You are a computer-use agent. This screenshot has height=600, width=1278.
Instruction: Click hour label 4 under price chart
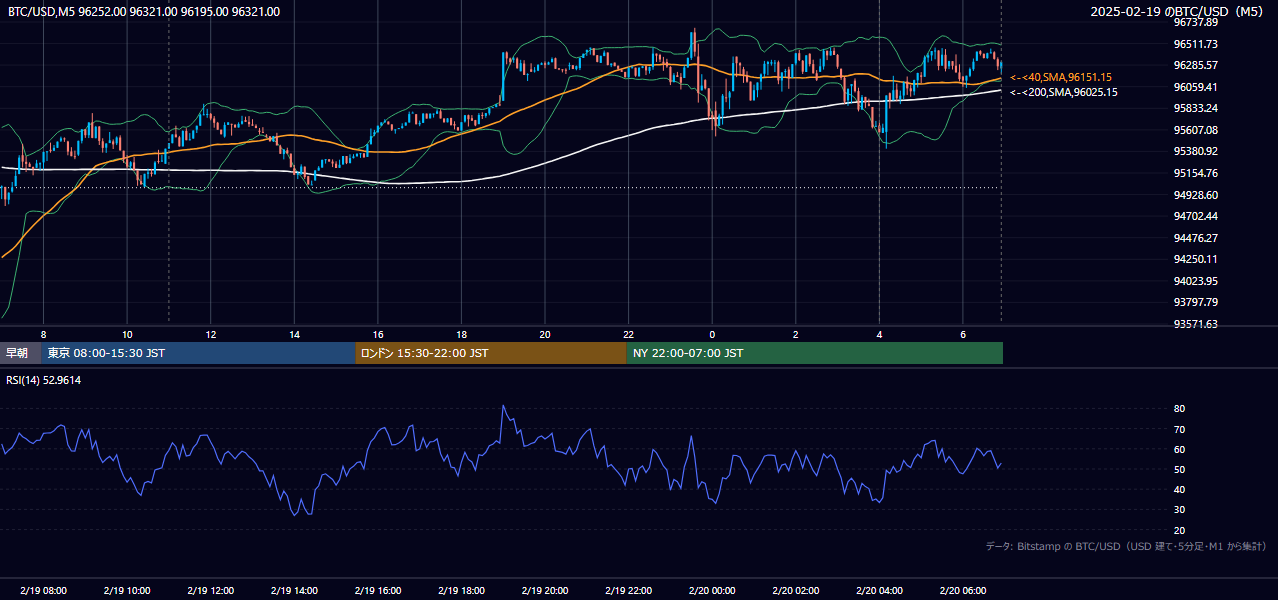(879, 334)
